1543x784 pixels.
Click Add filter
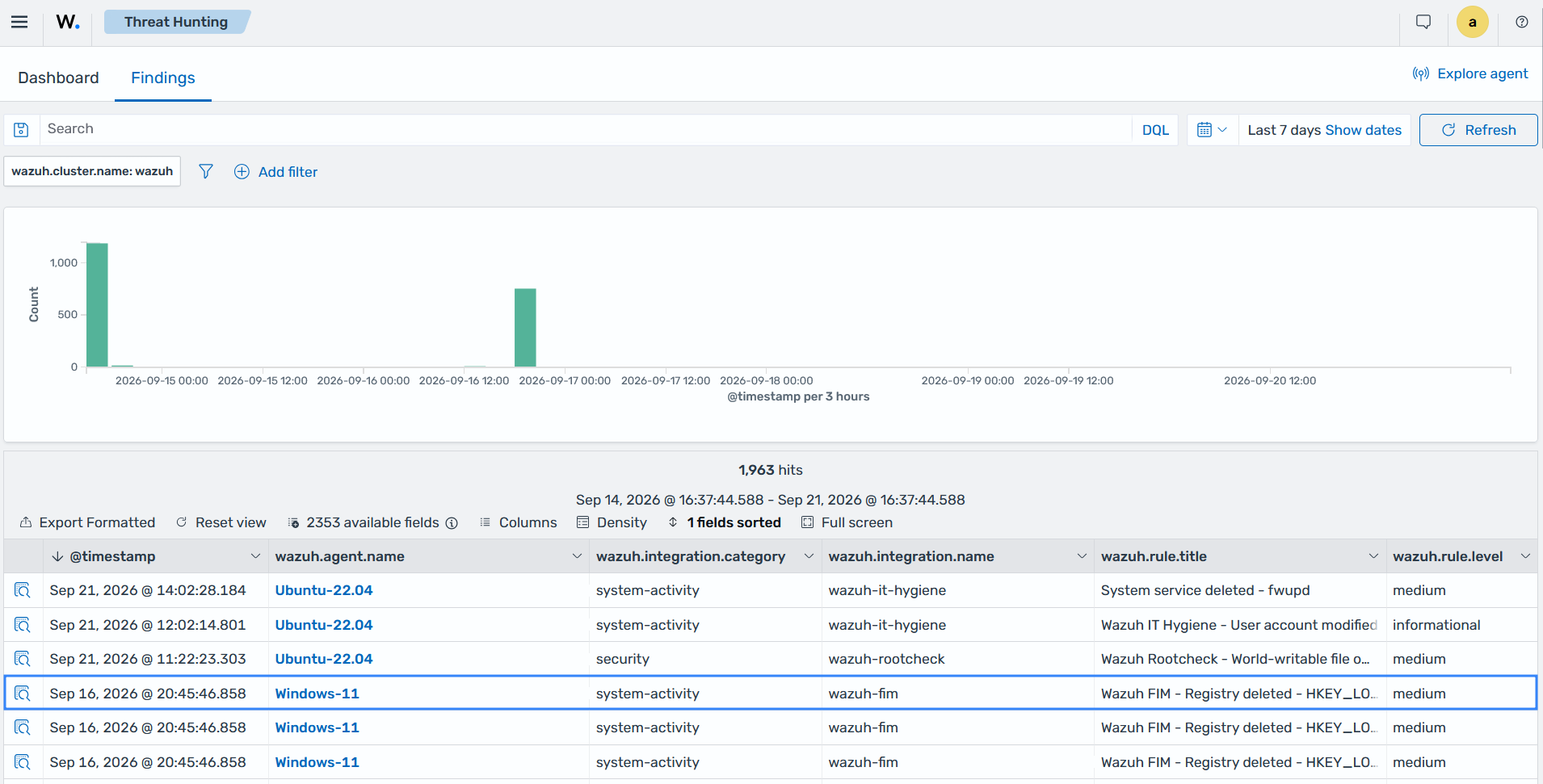coord(275,171)
